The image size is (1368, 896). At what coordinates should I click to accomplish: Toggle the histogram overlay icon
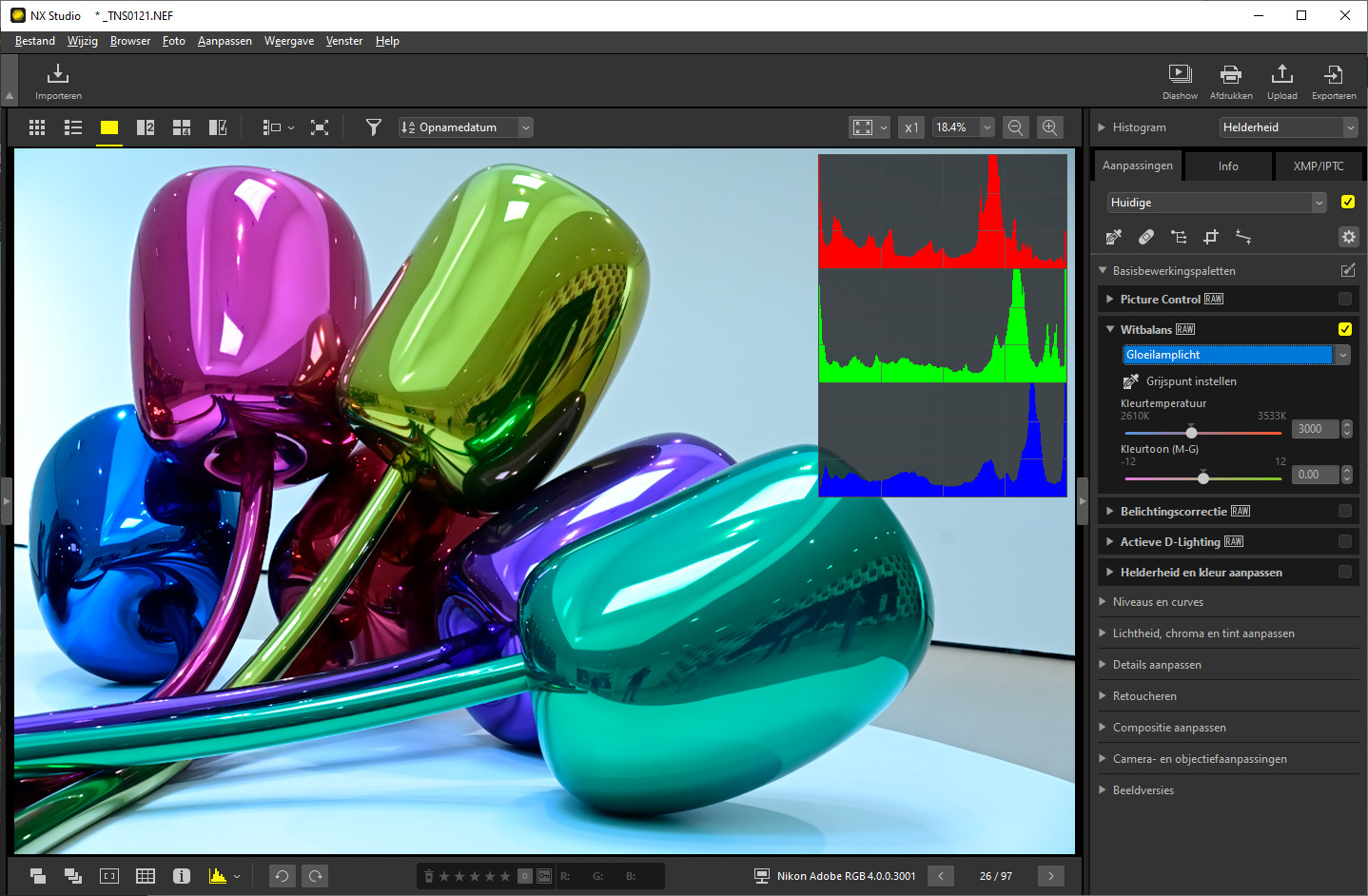(x=218, y=876)
